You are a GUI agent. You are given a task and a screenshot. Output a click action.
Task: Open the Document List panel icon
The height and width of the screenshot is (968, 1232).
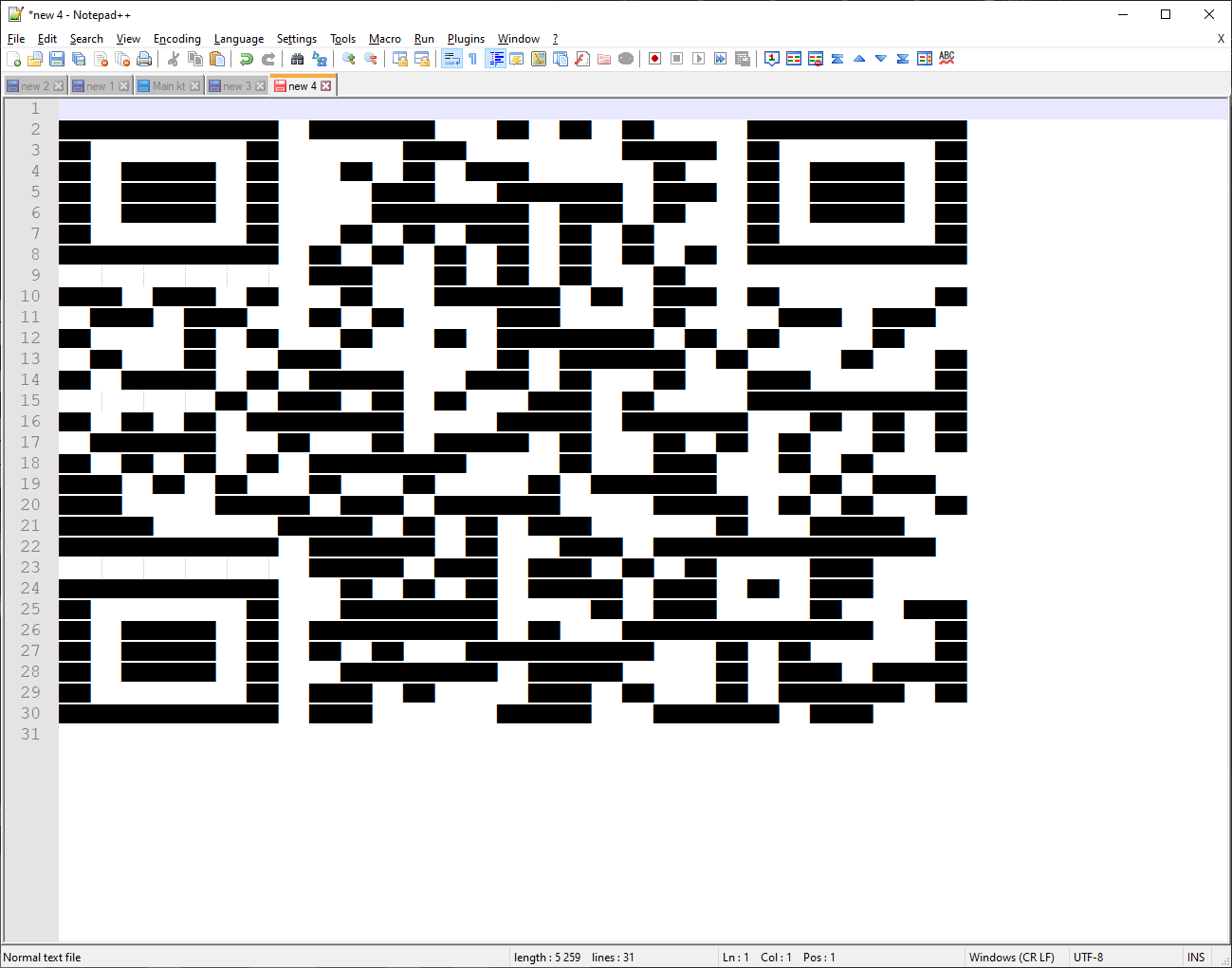561,59
